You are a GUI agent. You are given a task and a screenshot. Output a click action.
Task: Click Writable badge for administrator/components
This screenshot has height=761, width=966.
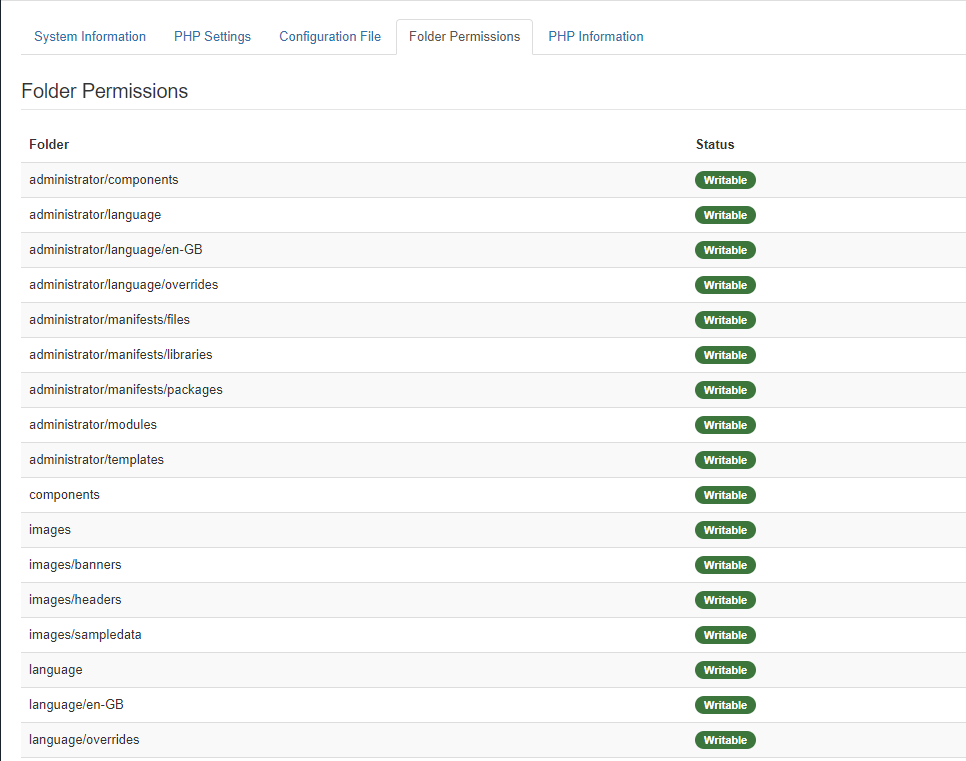click(725, 180)
